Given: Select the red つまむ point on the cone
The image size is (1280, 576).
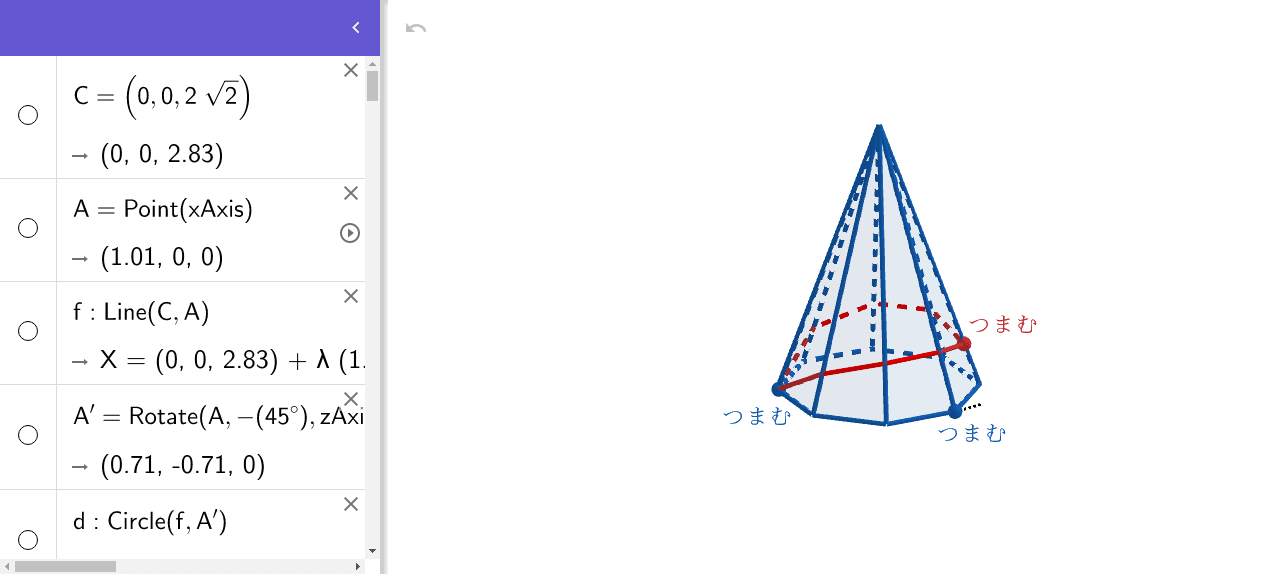Looking at the screenshot, I should point(964,344).
